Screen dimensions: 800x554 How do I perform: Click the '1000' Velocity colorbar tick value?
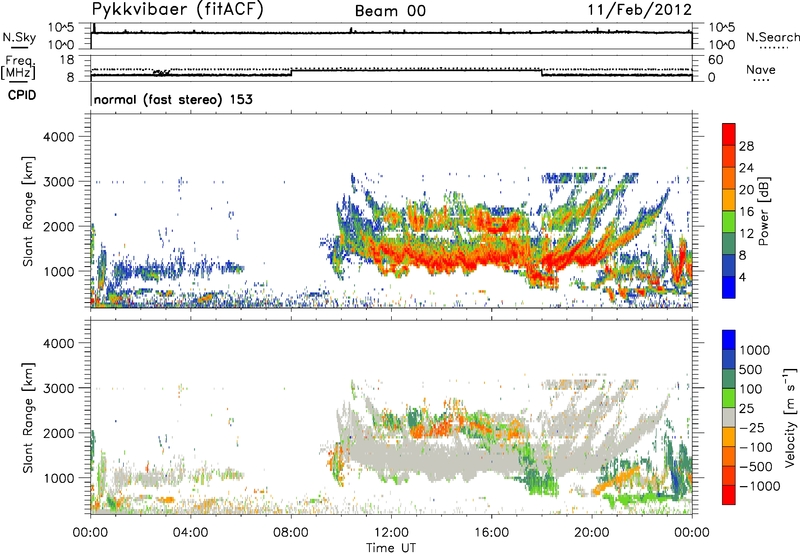pyautogui.click(x=755, y=350)
